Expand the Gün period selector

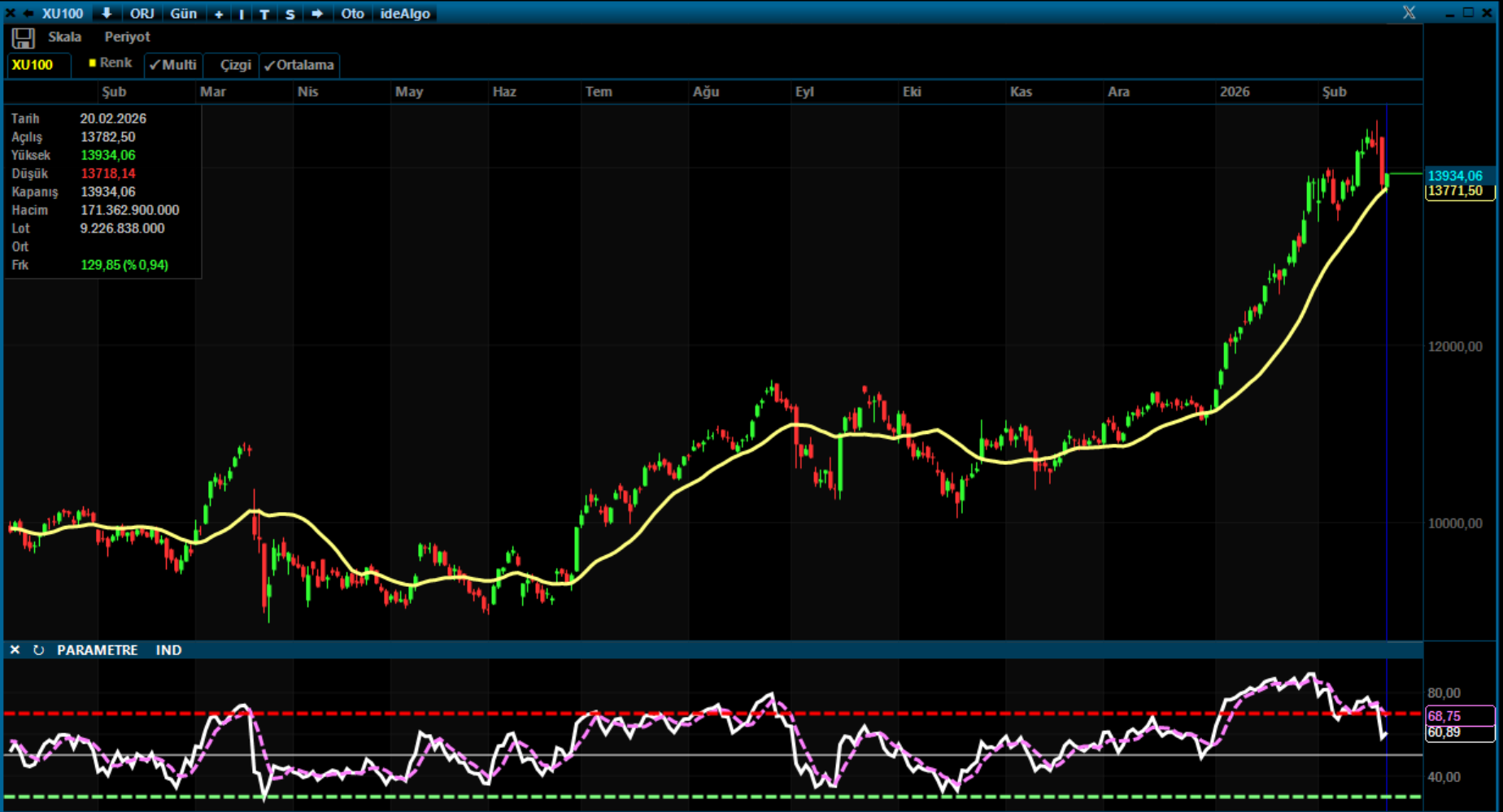[x=183, y=14]
